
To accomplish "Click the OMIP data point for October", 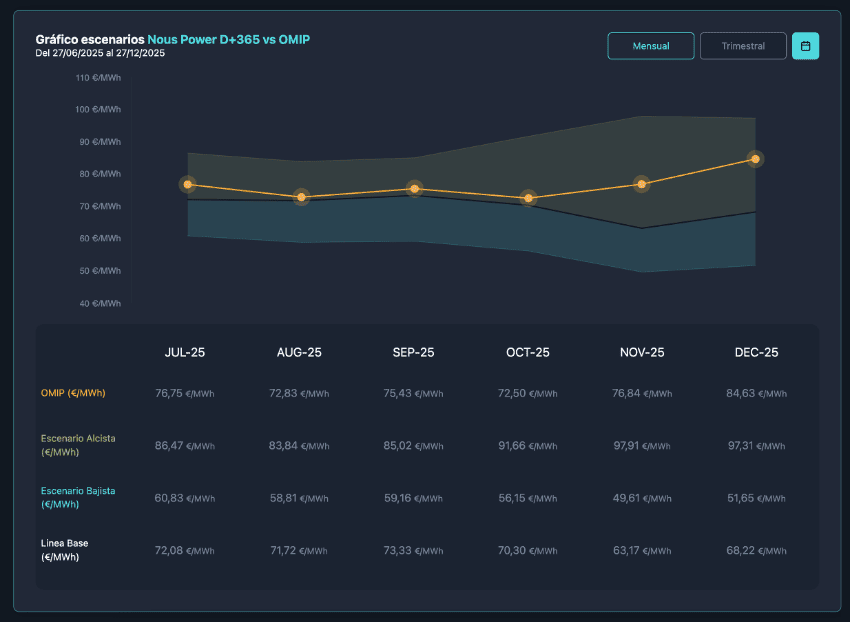I will pyautogui.click(x=528, y=198).
